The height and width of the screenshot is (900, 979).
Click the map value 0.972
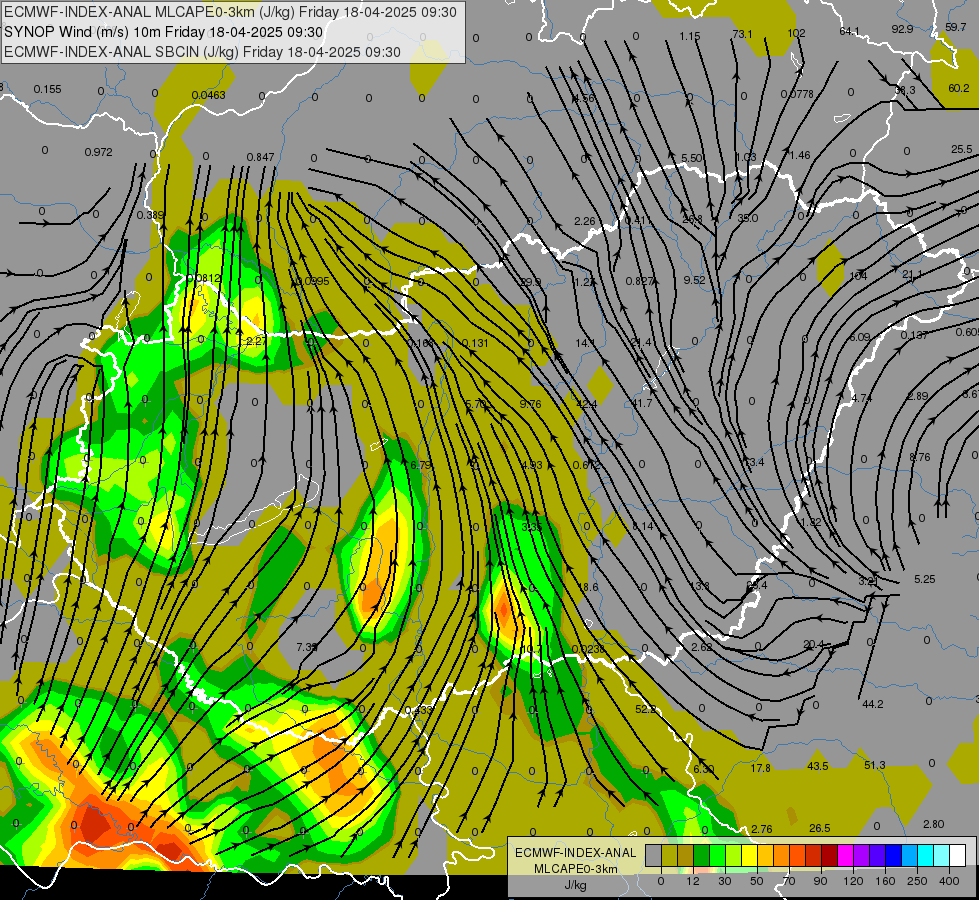(98, 152)
